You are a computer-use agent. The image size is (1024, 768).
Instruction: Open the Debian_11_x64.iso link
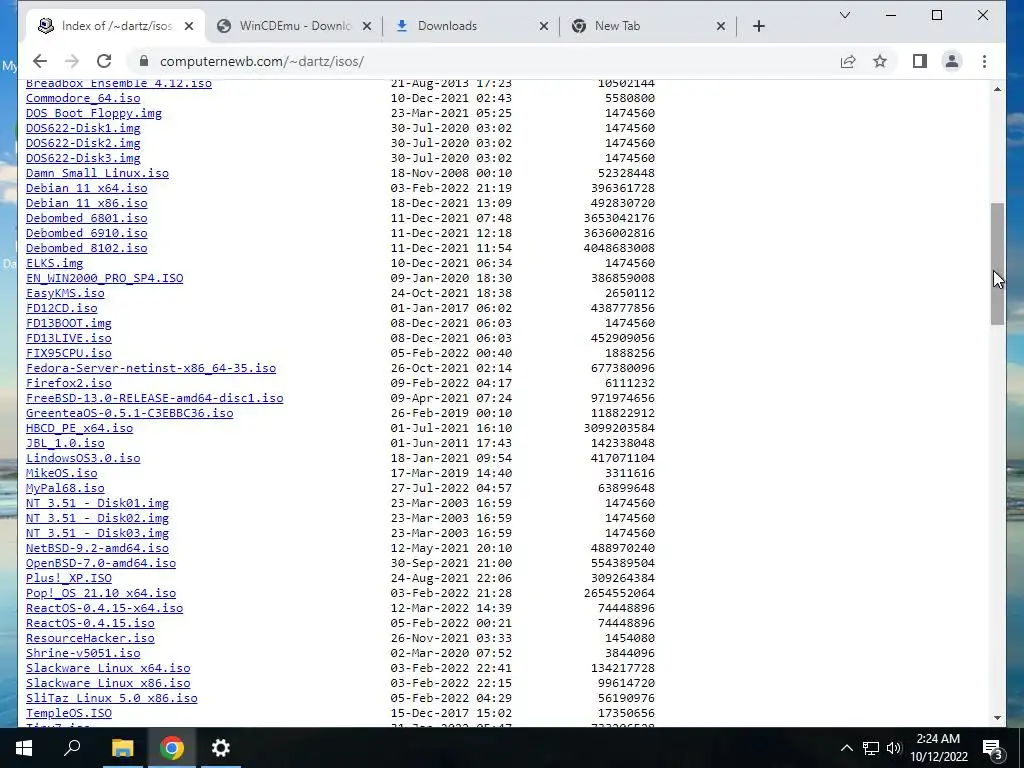[x=87, y=188]
